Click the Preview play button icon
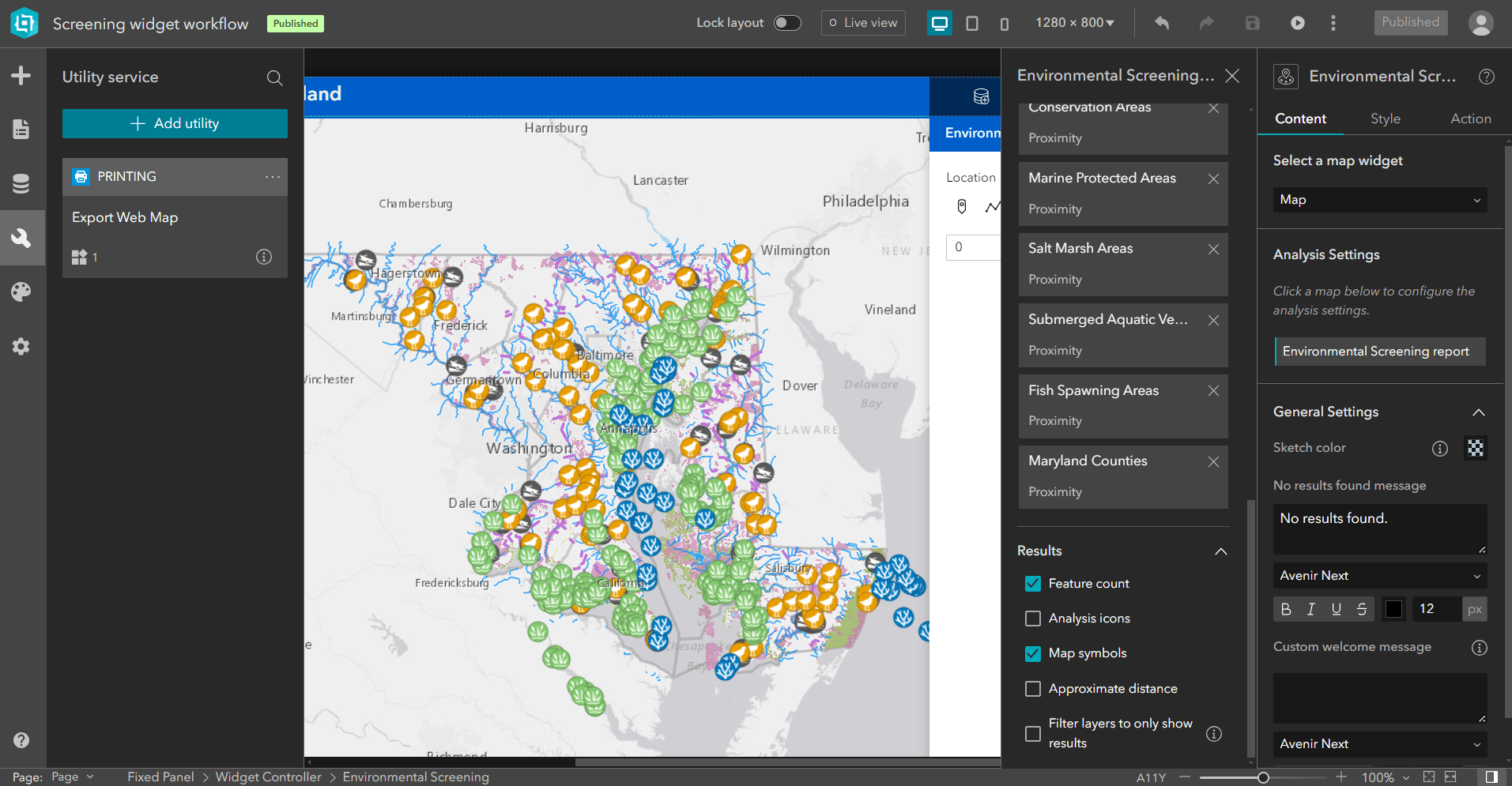Screen dimensions: 1512x786 click(x=1297, y=23)
